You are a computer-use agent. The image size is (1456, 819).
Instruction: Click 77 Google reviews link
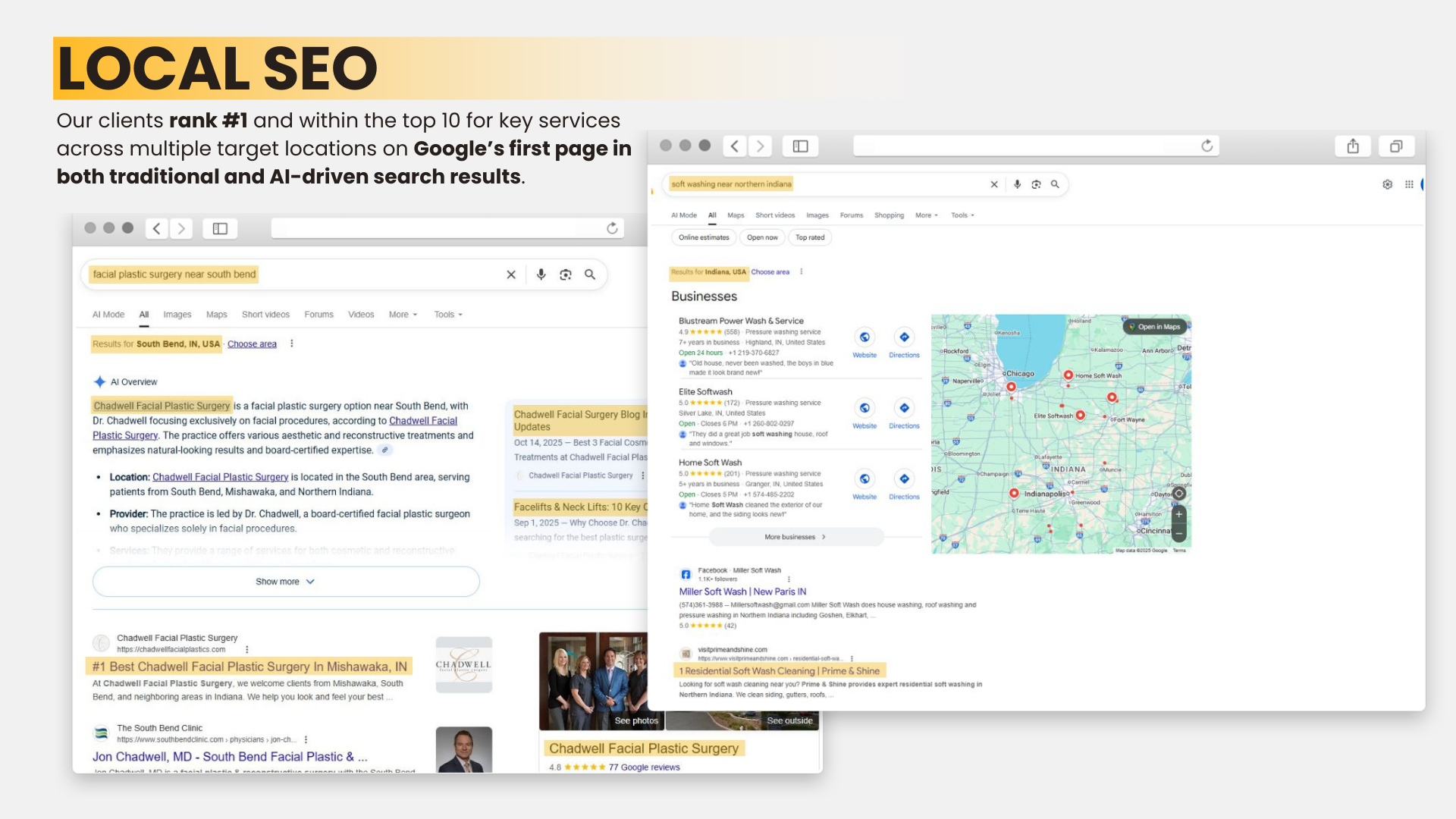coord(644,767)
